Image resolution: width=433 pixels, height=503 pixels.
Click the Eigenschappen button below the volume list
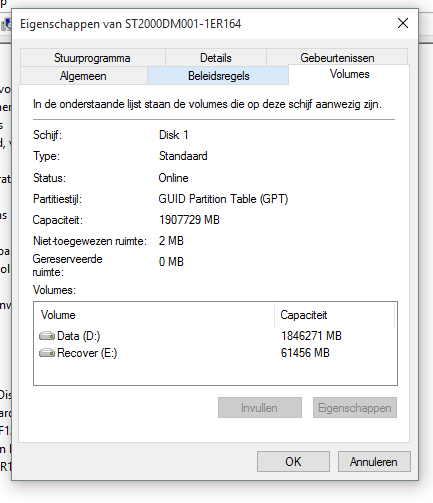[x=355, y=408]
